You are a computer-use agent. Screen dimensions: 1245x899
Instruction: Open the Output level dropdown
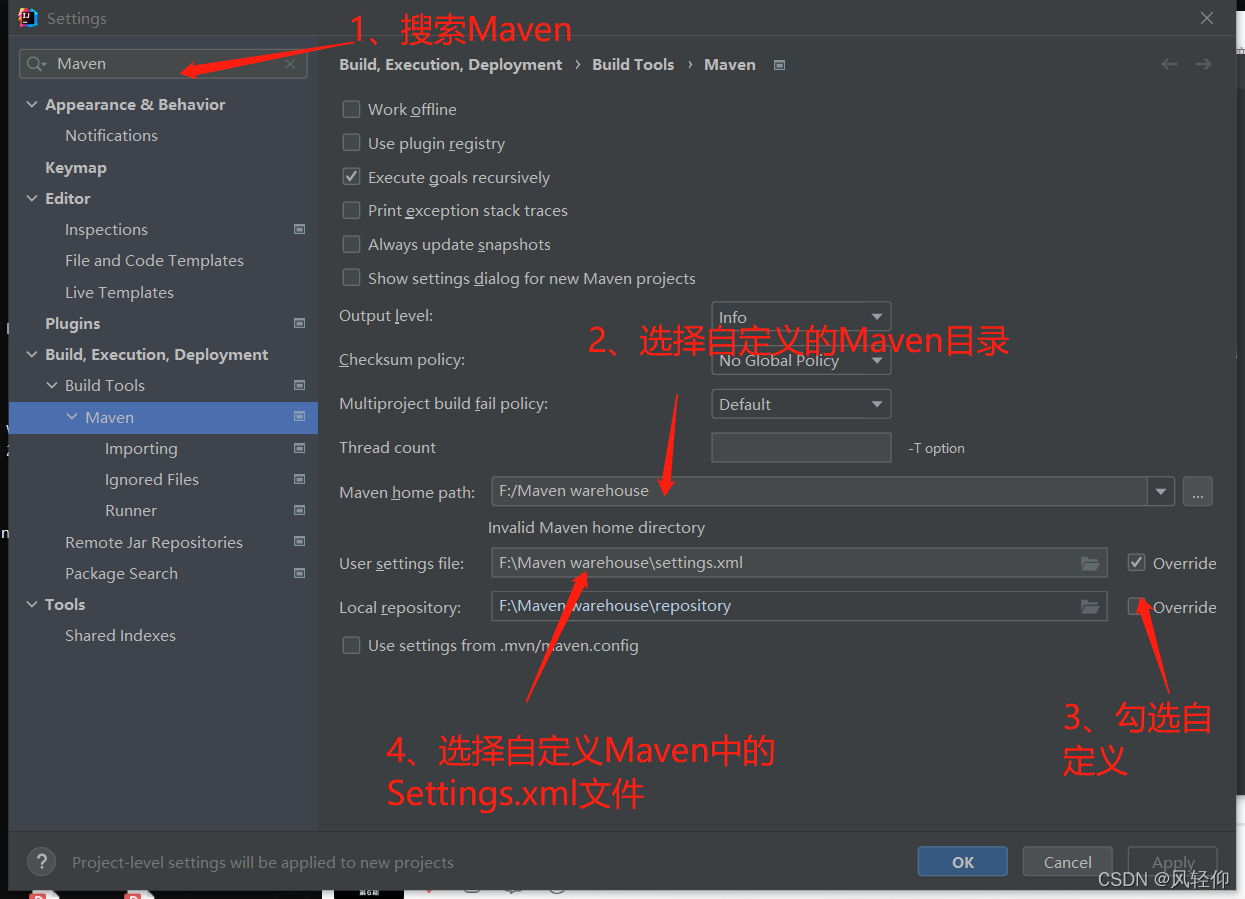tap(800, 317)
